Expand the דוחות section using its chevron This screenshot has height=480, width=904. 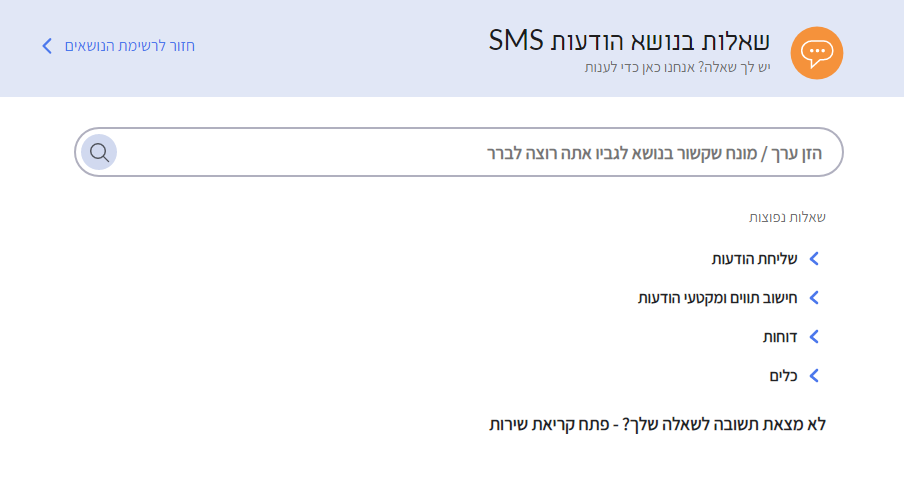(x=814, y=337)
